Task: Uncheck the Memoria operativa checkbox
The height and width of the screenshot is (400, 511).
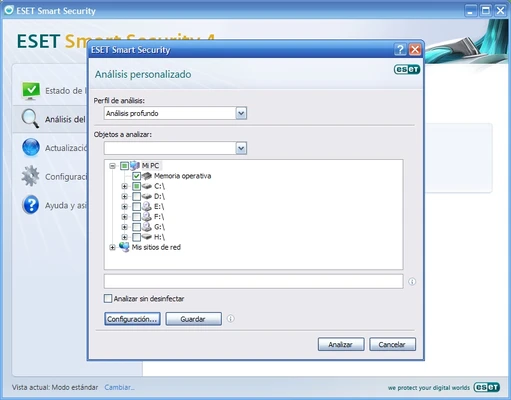Action: [x=136, y=176]
